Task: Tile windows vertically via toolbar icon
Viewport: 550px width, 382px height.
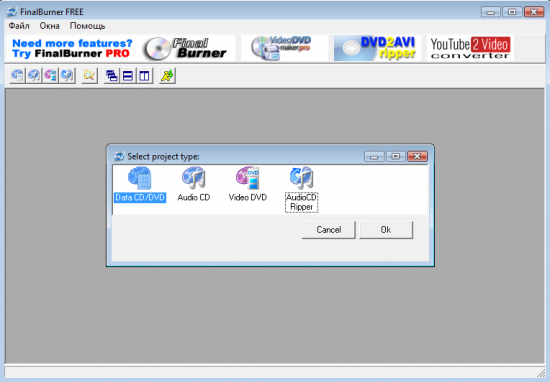Action: coord(145,76)
